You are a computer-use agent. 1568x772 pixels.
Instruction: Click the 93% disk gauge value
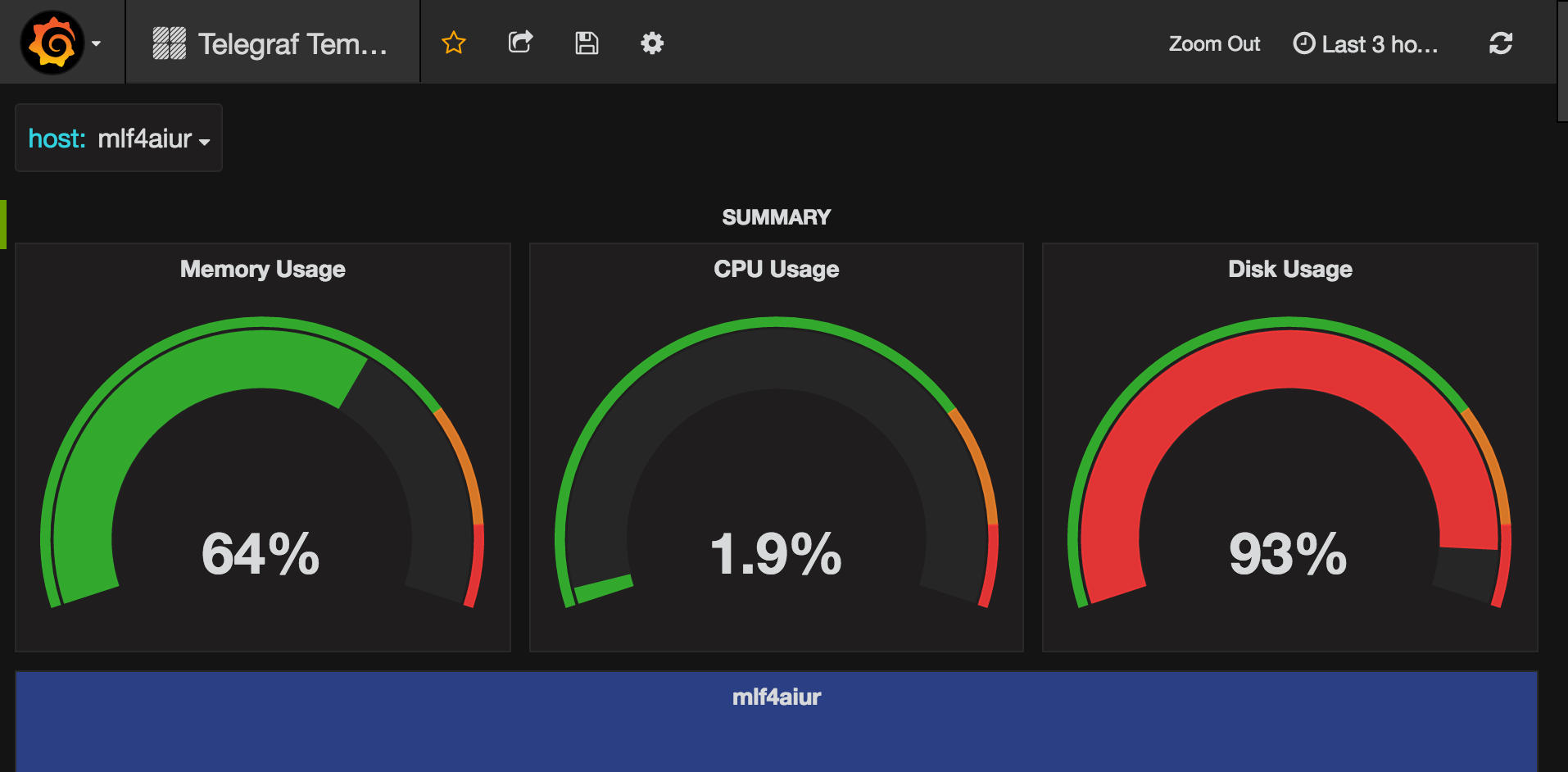(1288, 553)
